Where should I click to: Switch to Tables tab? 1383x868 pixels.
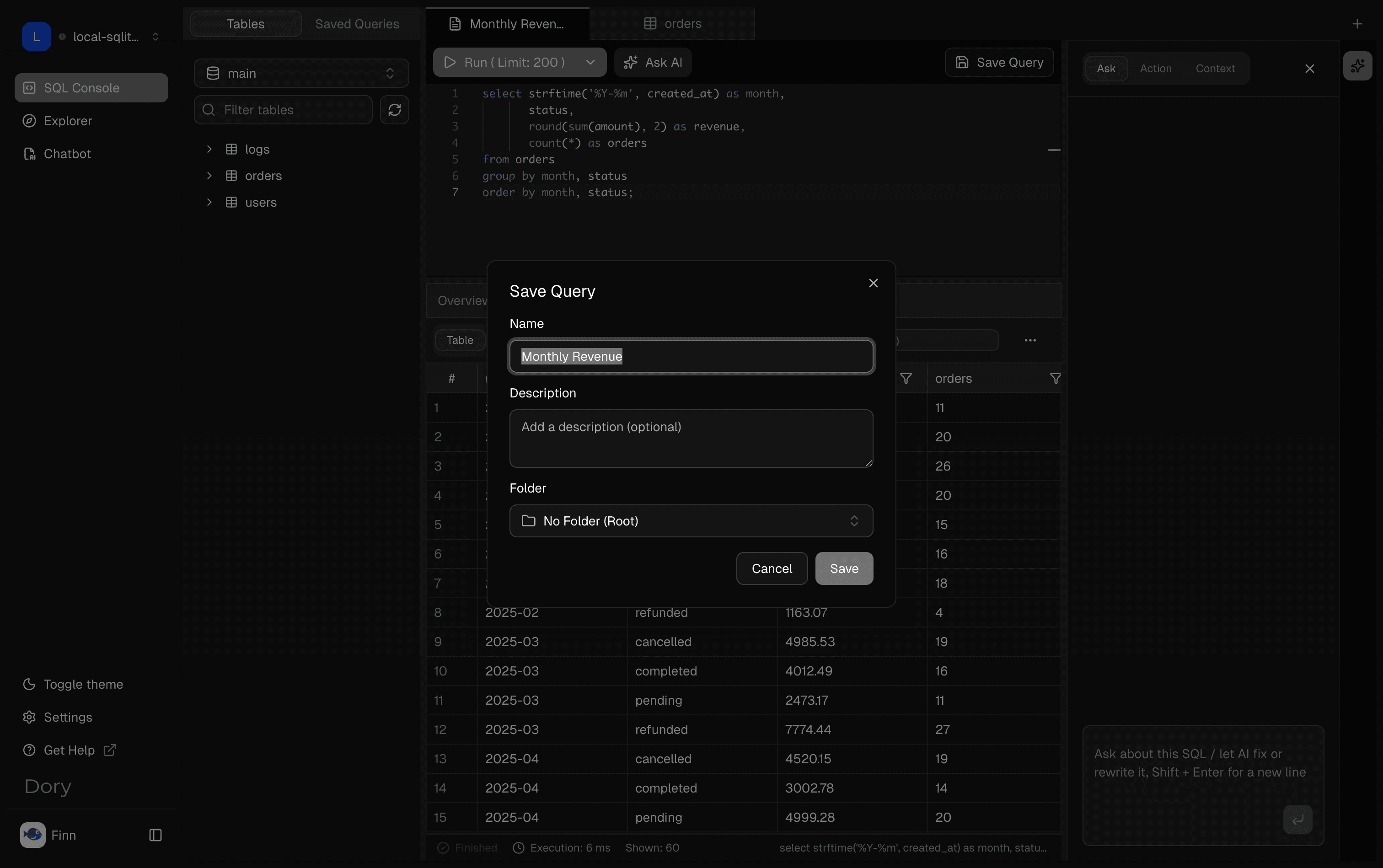pyautogui.click(x=246, y=24)
